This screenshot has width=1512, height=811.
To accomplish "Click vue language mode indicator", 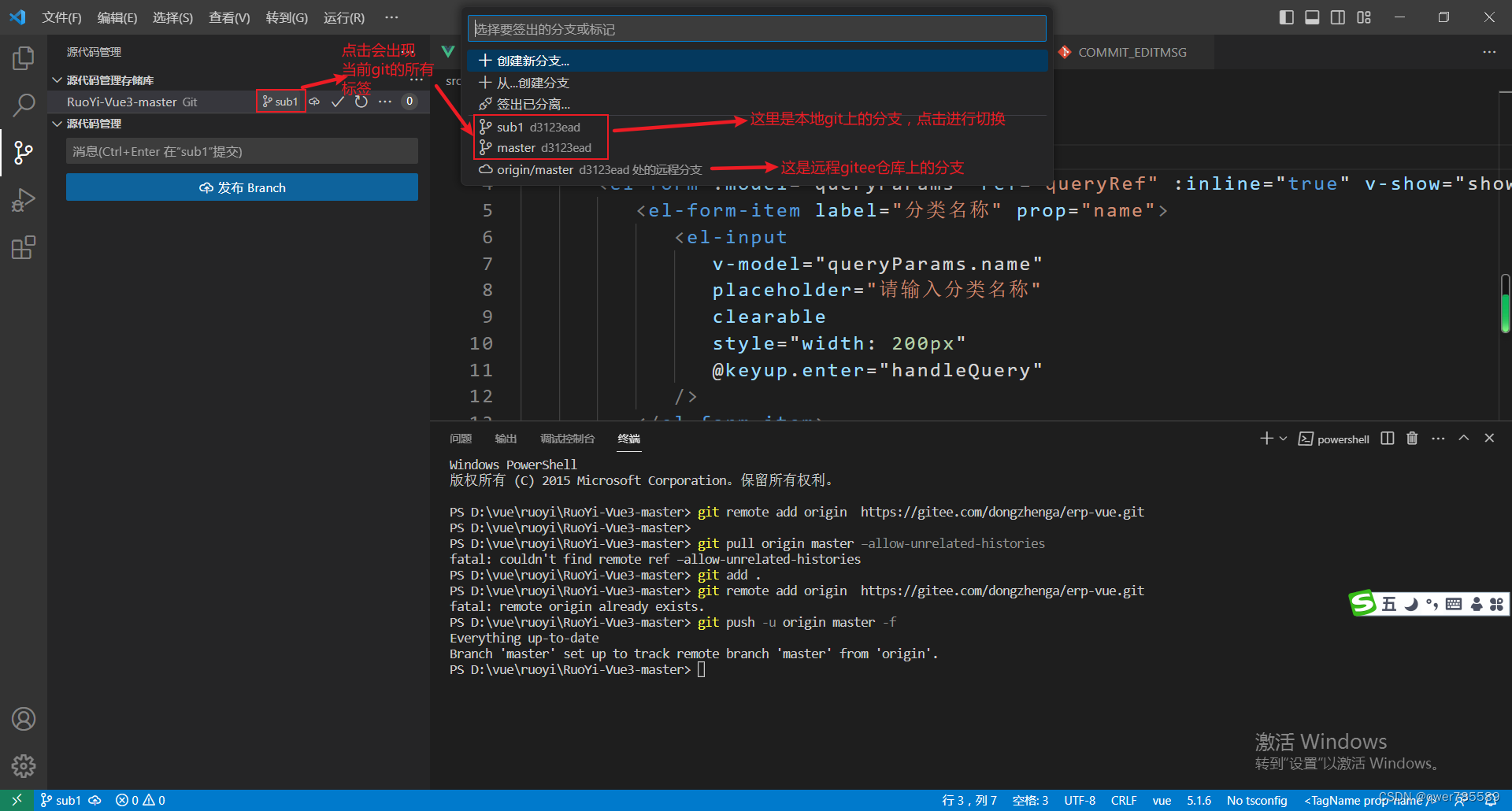I will click(1162, 800).
